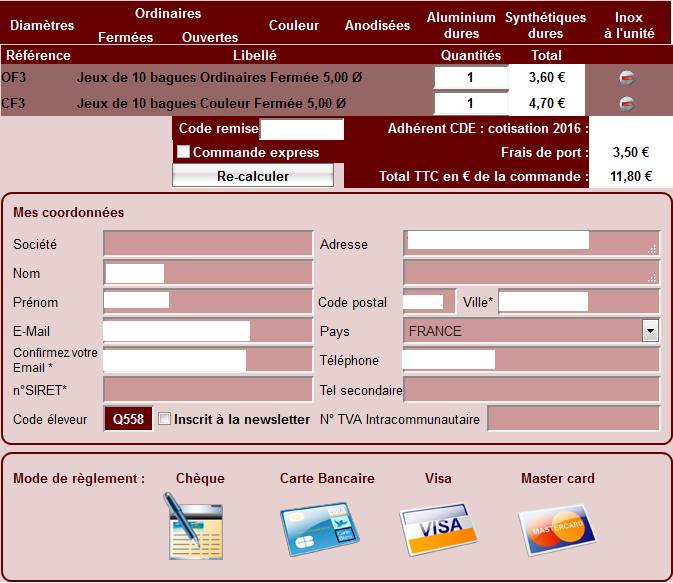Open Inox à l'unité category
The height and width of the screenshot is (583, 673).
[629, 25]
